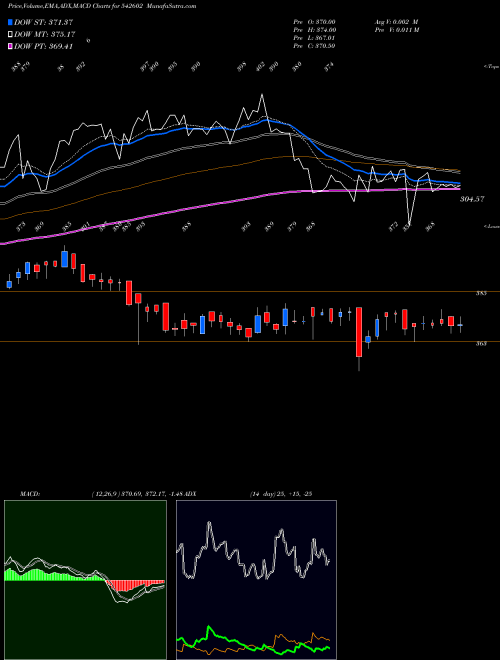Open the dark blue ADX indicator panel

coord(256,580)
